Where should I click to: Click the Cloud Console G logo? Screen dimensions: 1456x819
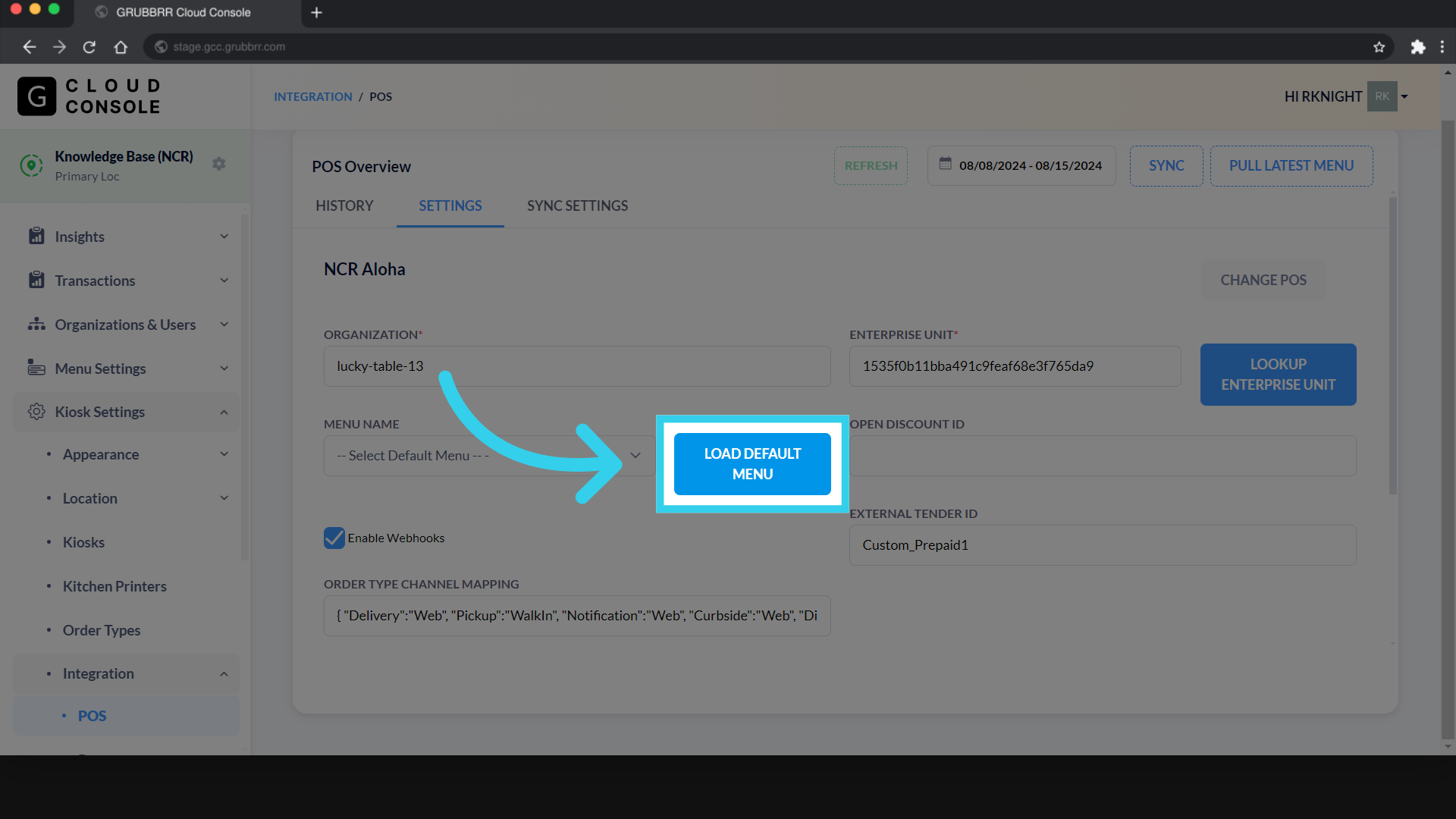(36, 96)
